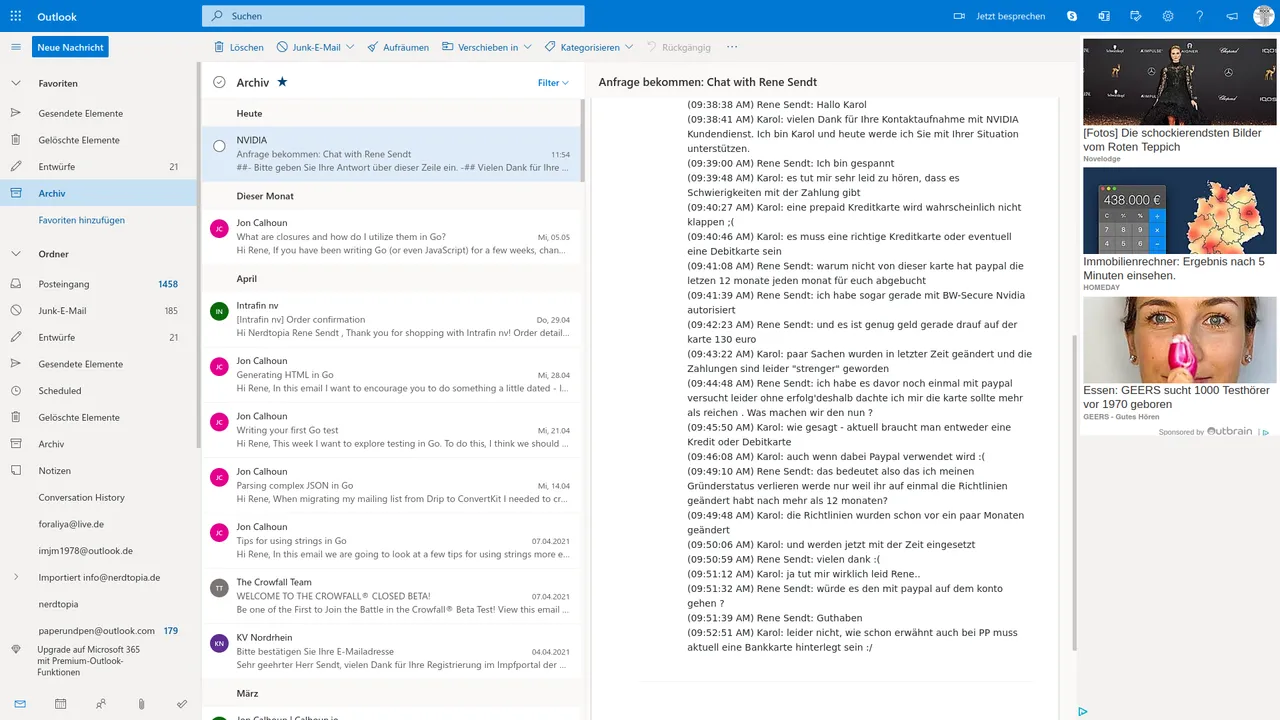Open email 'Parsing complex JSON in Go'
Screen dimensions: 1280x720
point(391,485)
